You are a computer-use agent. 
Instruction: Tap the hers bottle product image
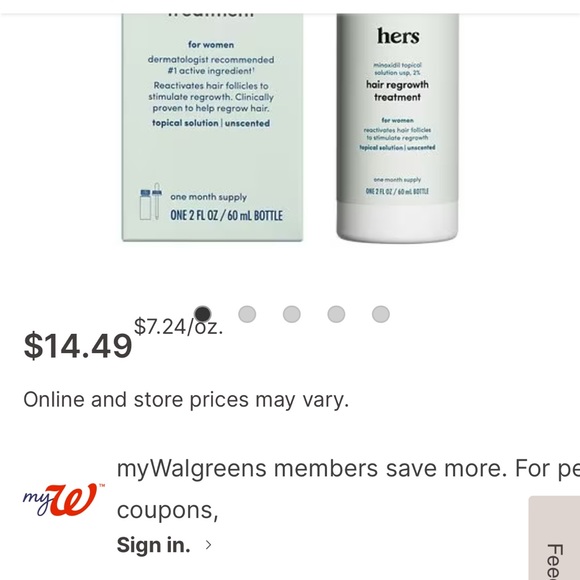(x=397, y=128)
